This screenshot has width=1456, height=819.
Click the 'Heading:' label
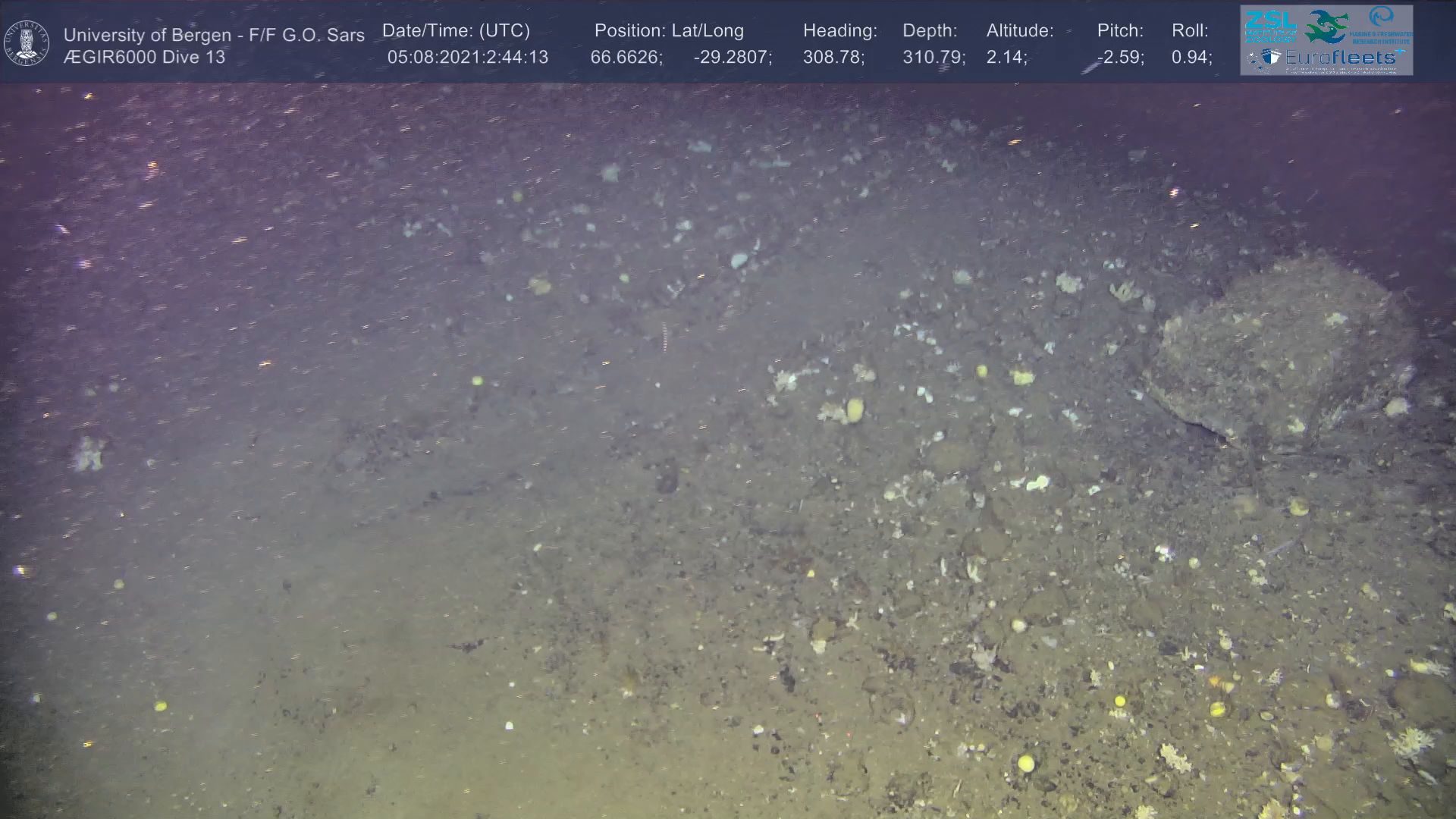coord(839,30)
